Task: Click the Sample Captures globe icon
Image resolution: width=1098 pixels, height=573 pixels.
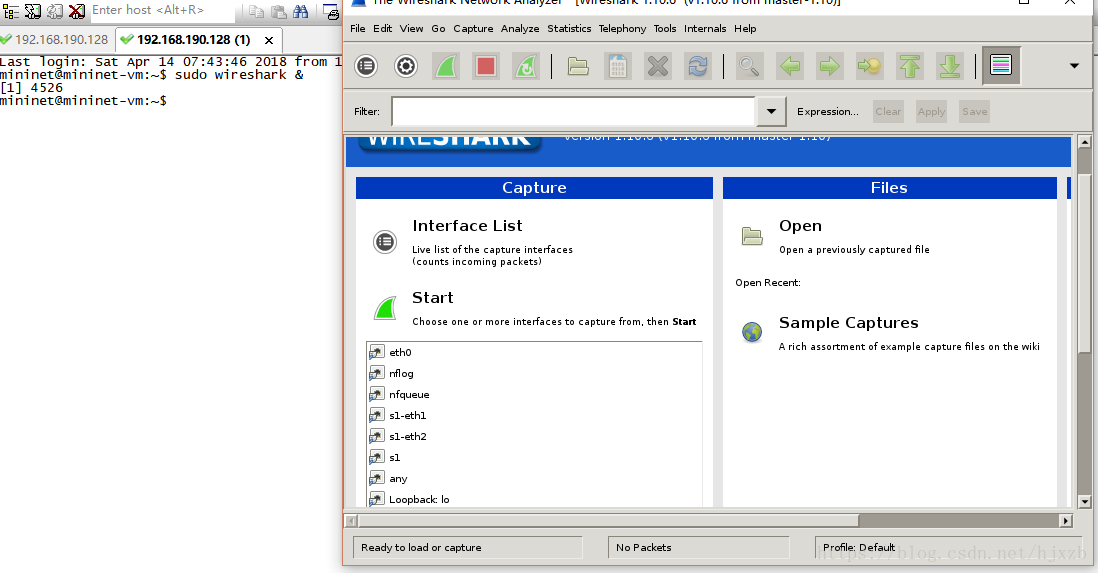Action: [752, 331]
